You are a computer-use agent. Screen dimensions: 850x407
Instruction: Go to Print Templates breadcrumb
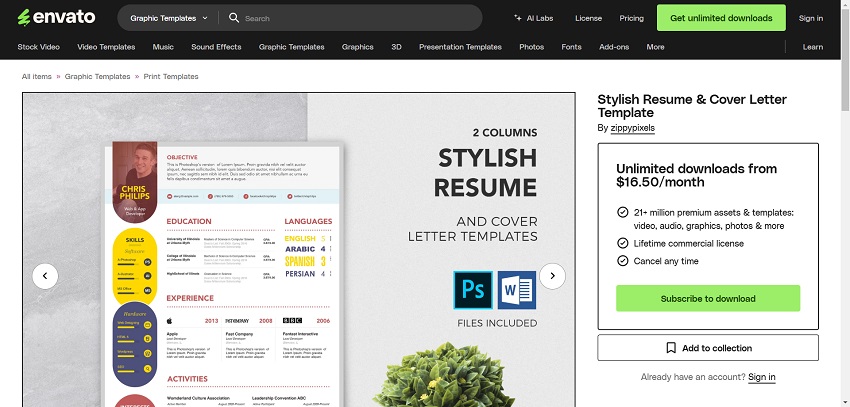(x=171, y=76)
